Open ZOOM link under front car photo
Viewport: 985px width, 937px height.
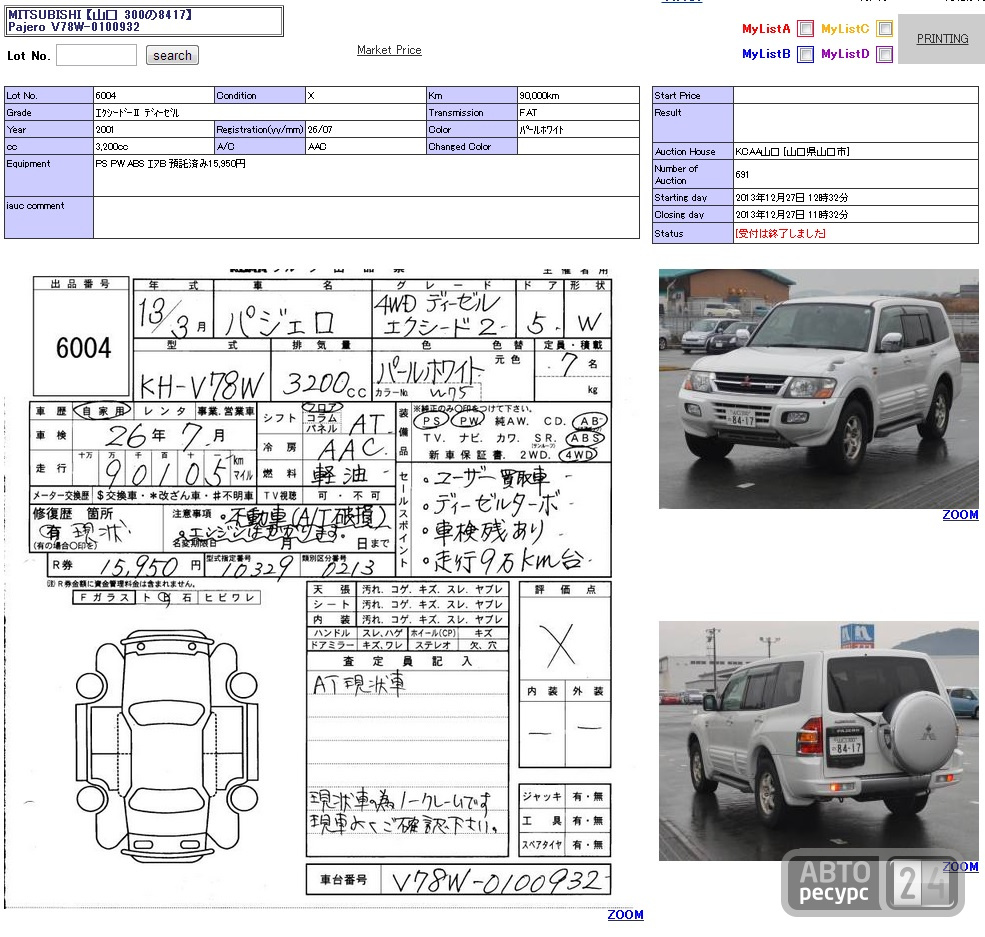(x=960, y=515)
